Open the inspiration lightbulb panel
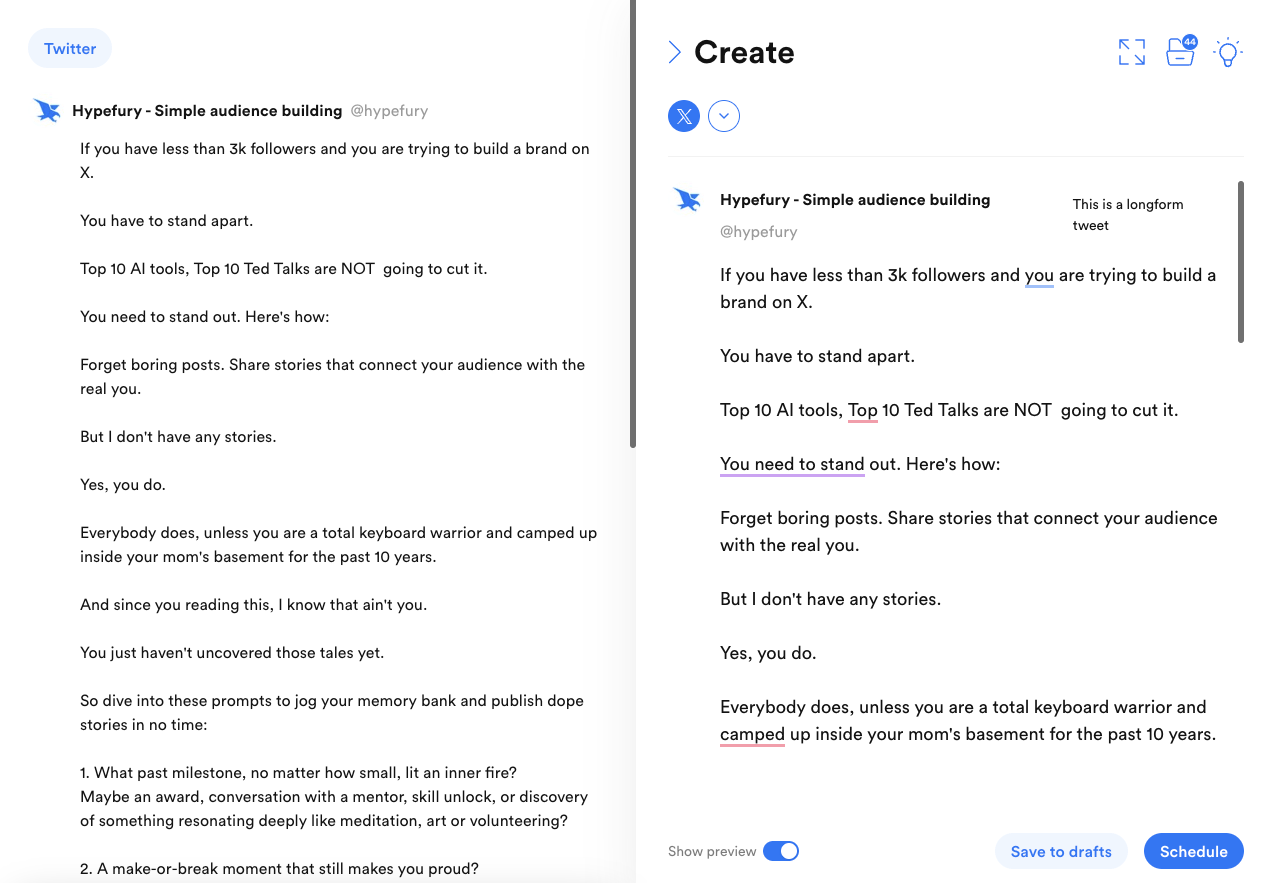Image resolution: width=1272 pixels, height=883 pixels. [1227, 52]
